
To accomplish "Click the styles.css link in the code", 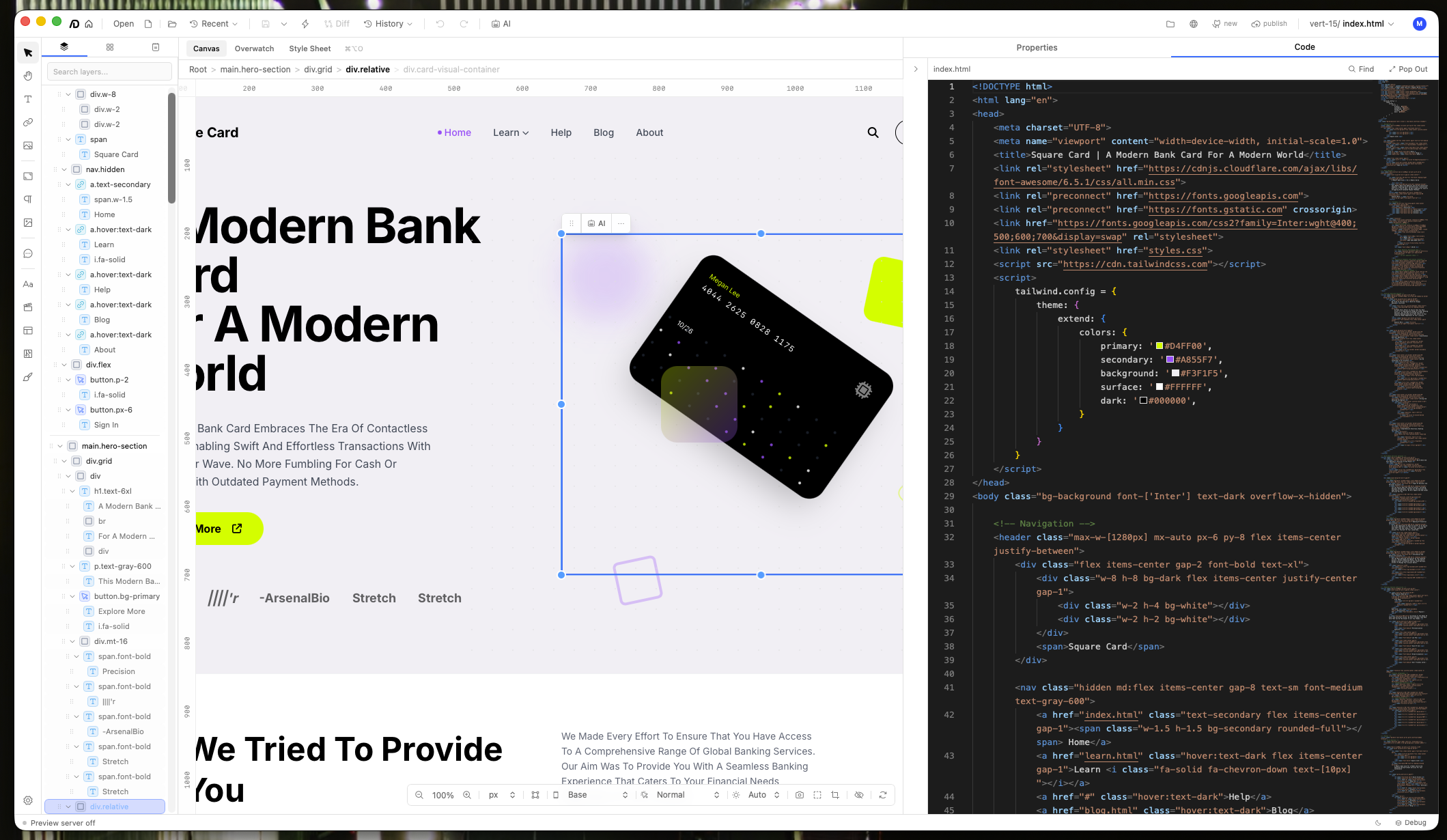I will [1176, 250].
